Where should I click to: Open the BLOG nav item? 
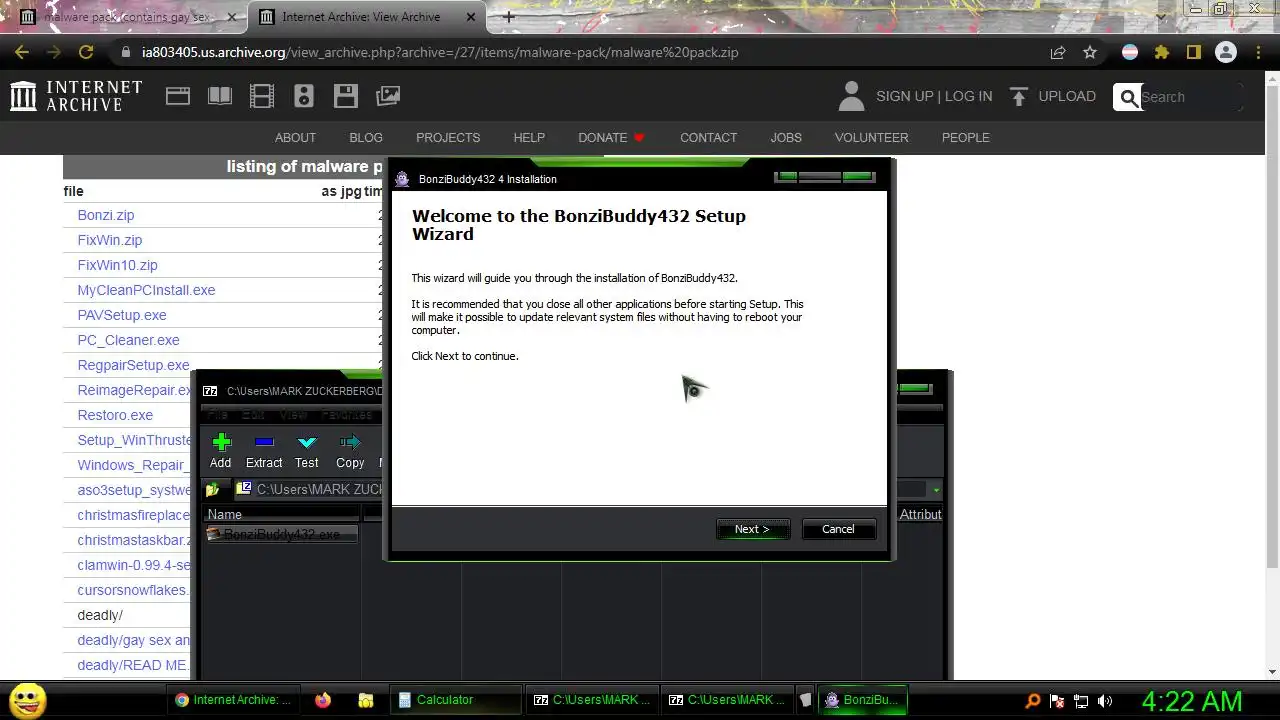coord(366,138)
